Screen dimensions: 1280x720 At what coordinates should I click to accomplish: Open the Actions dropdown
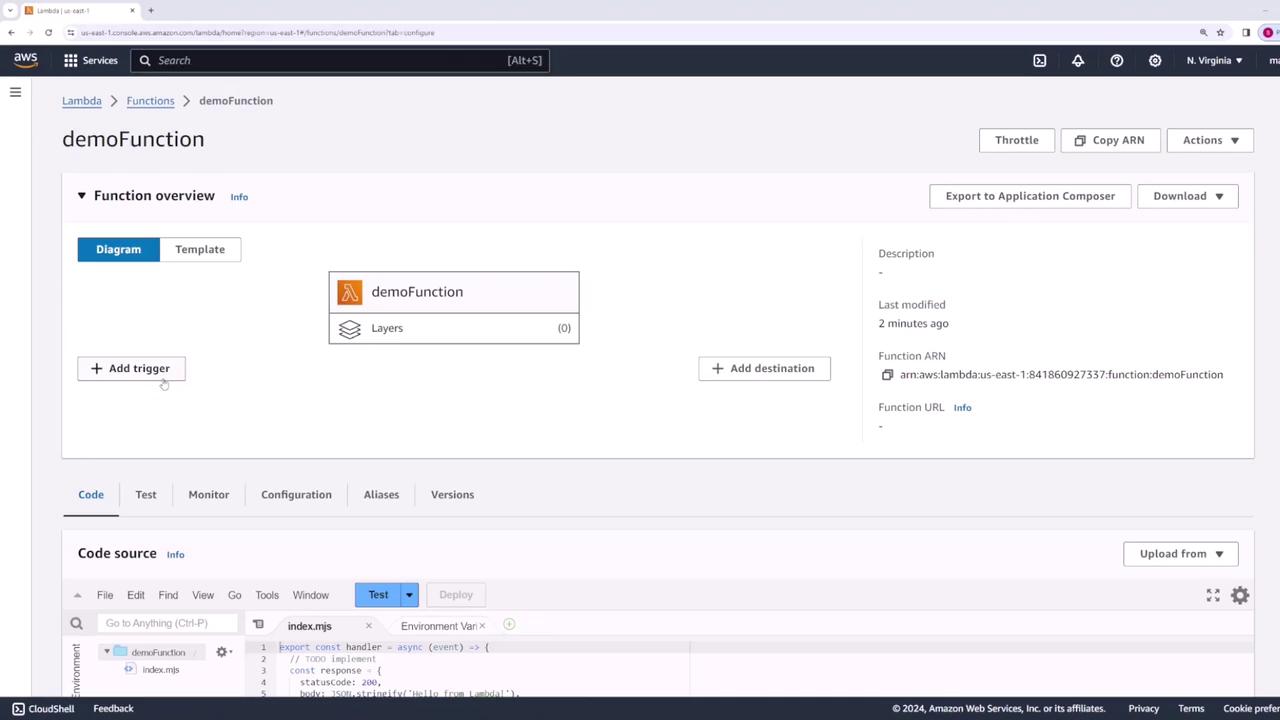(1210, 140)
